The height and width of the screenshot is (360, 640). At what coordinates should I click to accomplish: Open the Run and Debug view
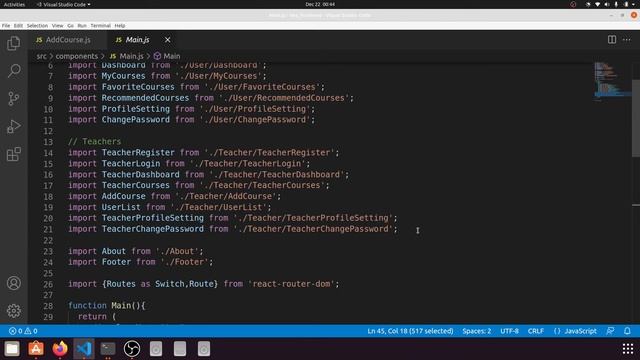pyautogui.click(x=13, y=126)
